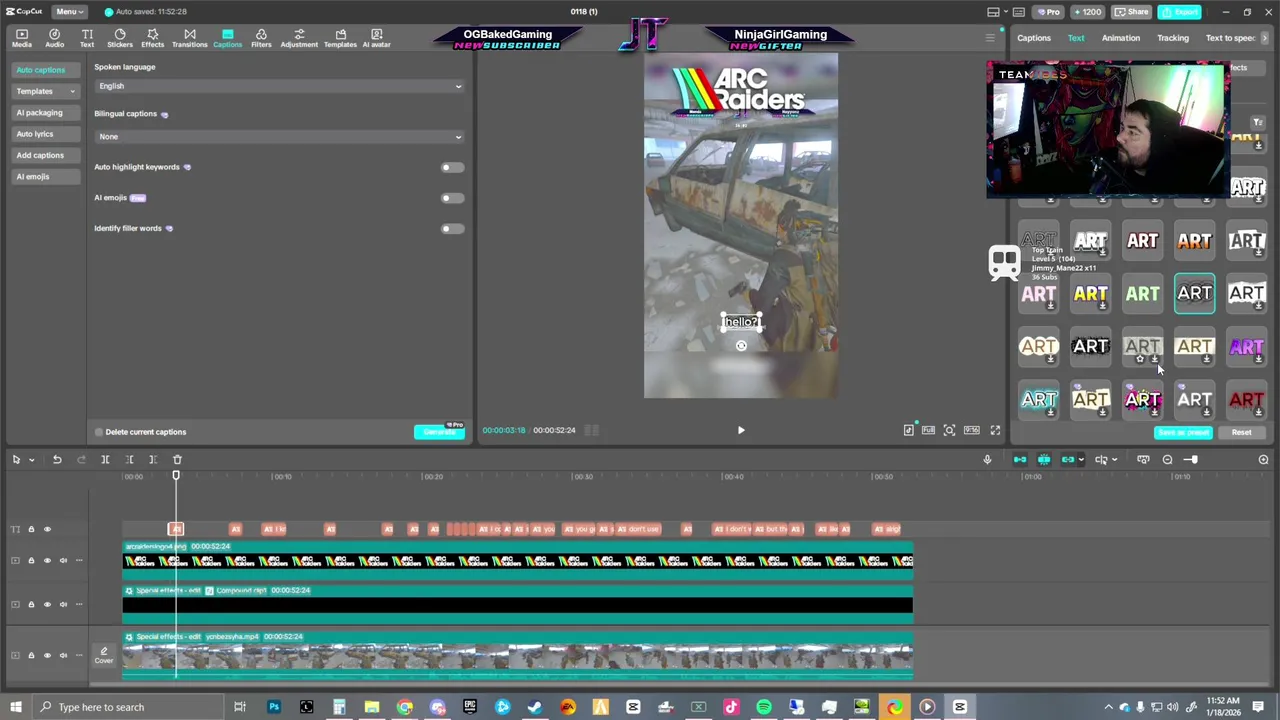The width and height of the screenshot is (1280, 720).
Task: Open the Spoken language English dropdown
Action: tap(279, 86)
